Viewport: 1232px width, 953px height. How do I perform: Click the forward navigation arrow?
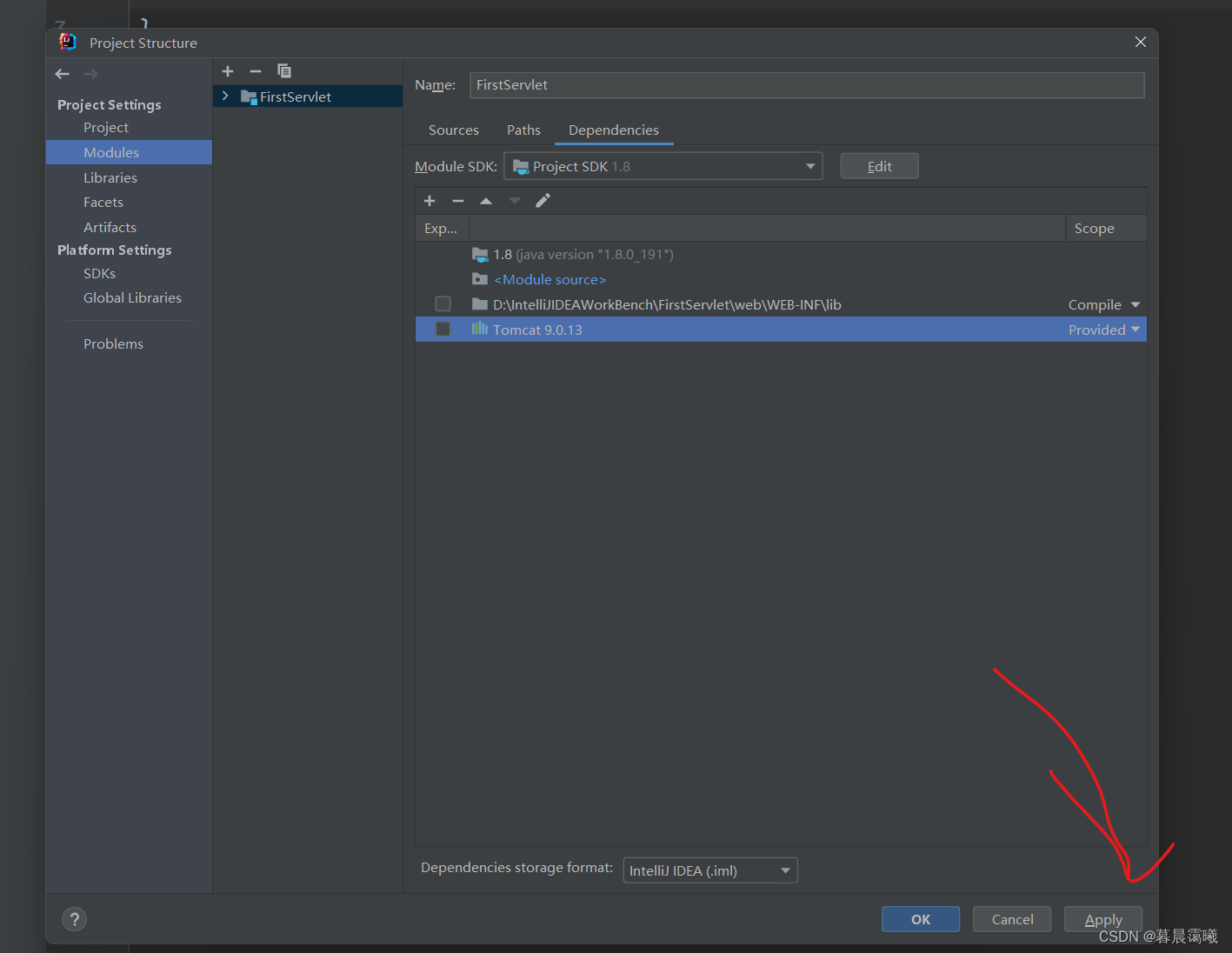91,74
